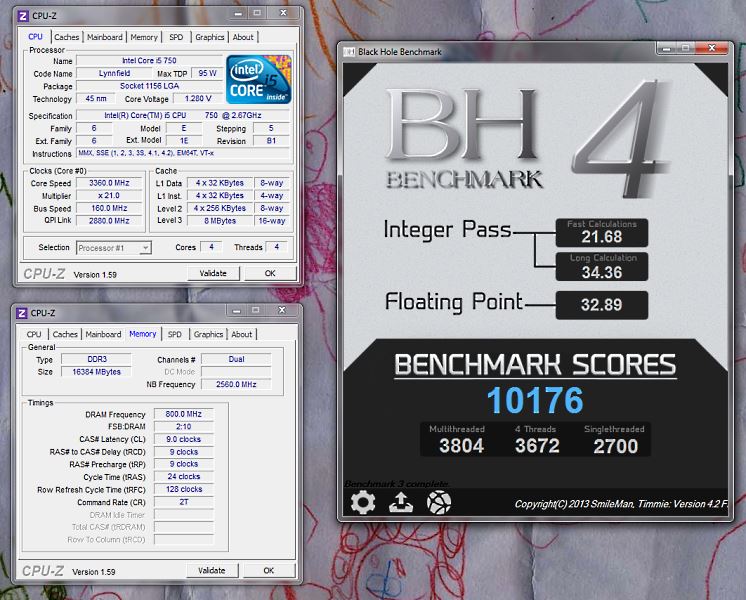746x600 pixels.
Task: Click OK in the CPU tab window
Action: click(x=270, y=273)
